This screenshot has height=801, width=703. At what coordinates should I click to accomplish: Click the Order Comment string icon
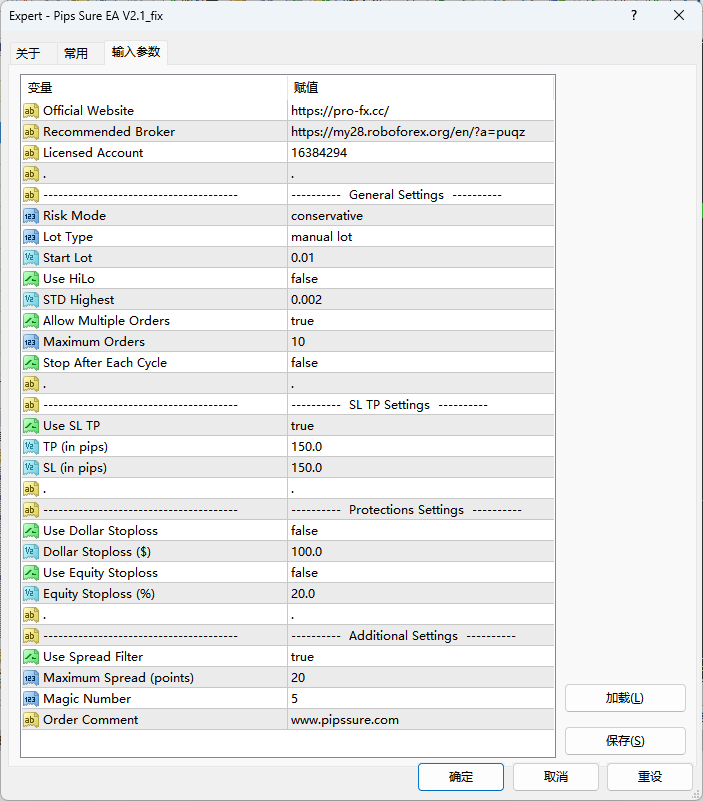click(x=31, y=720)
